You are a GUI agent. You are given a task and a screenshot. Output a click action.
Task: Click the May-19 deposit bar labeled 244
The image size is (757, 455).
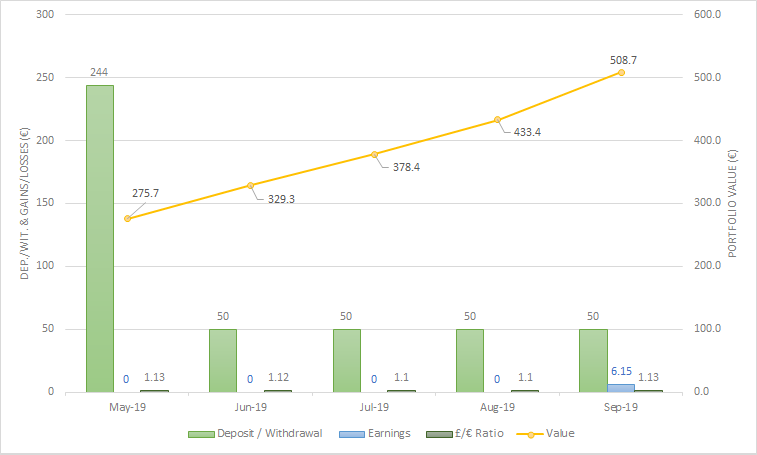coord(99,238)
